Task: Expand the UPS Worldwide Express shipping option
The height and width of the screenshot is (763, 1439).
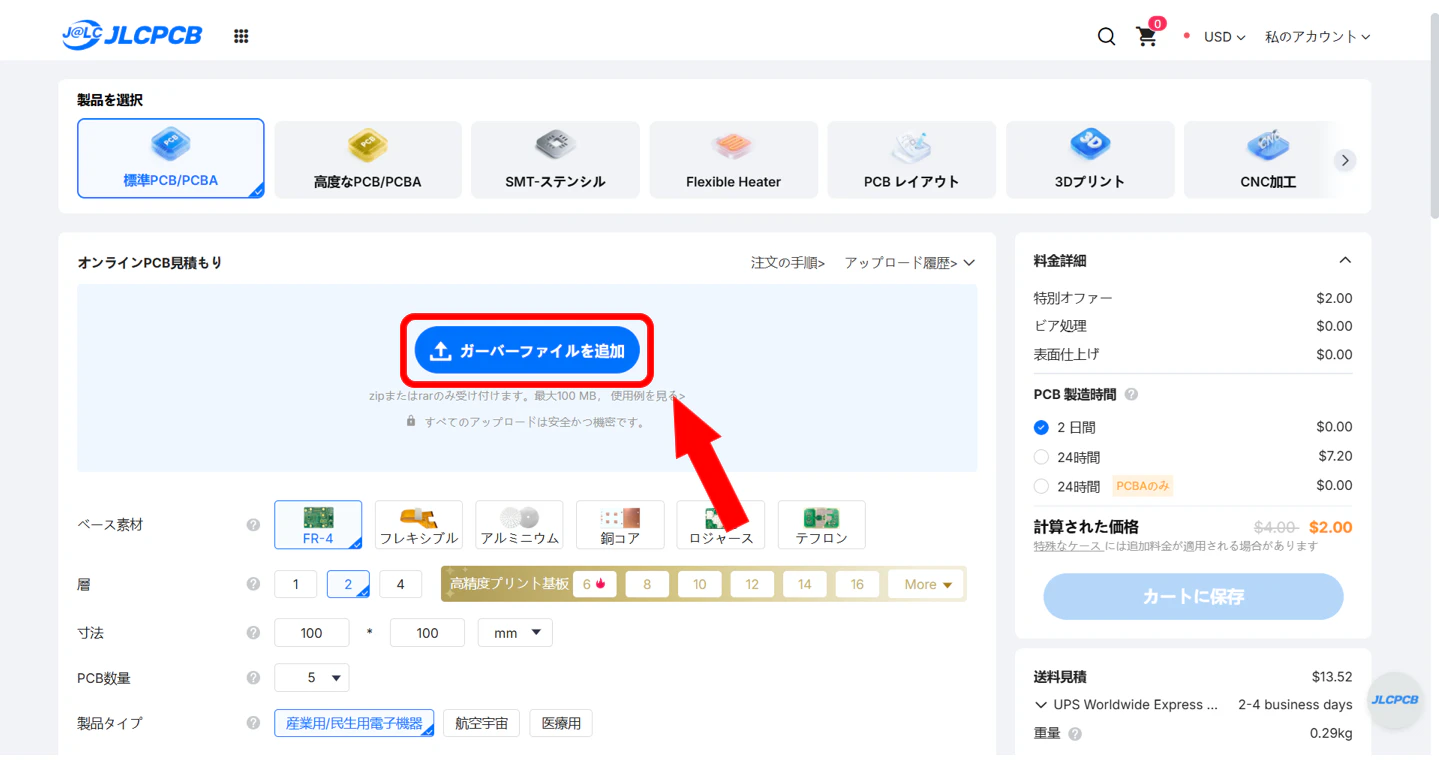Action: point(1041,704)
